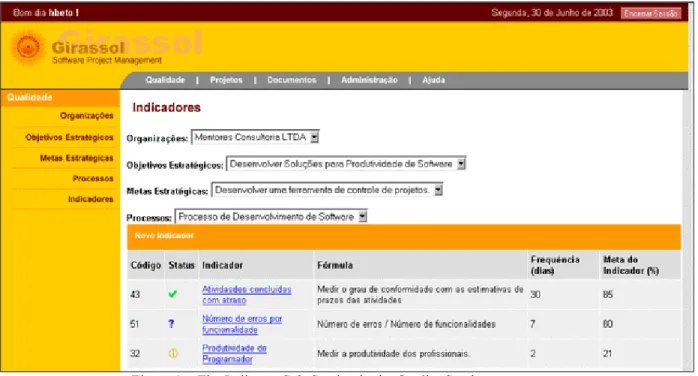The image size is (698, 376).
Task: Click the date 'Segunda, 30 de Junho de 2003'
Action: click(x=552, y=13)
